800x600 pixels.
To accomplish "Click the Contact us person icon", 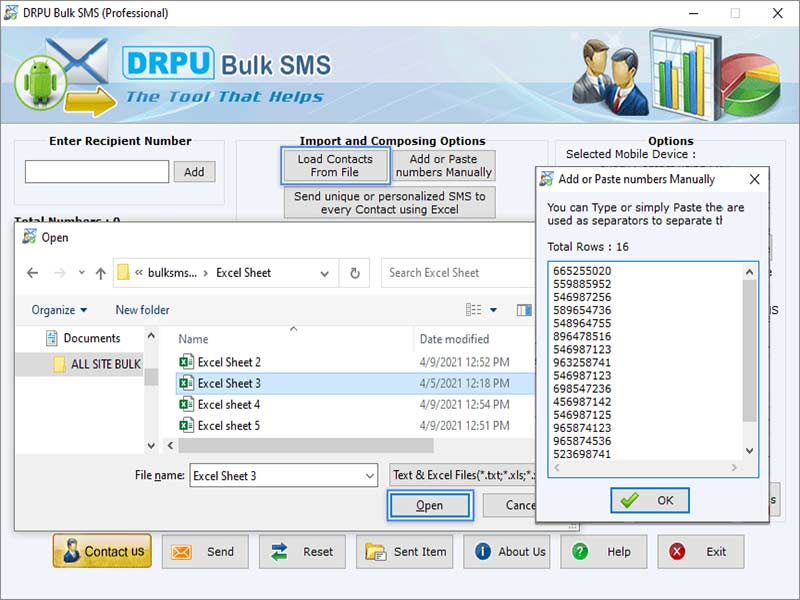I will pyautogui.click(x=69, y=551).
